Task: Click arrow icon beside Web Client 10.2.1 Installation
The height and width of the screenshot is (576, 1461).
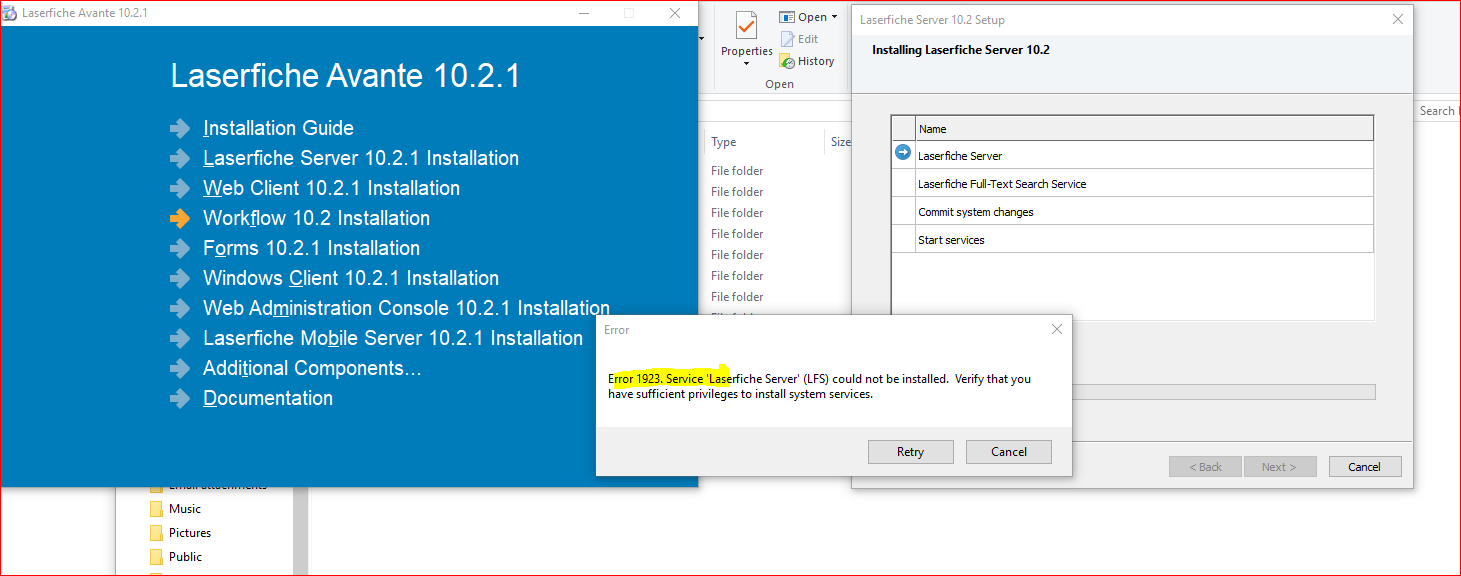Action: click(x=180, y=188)
